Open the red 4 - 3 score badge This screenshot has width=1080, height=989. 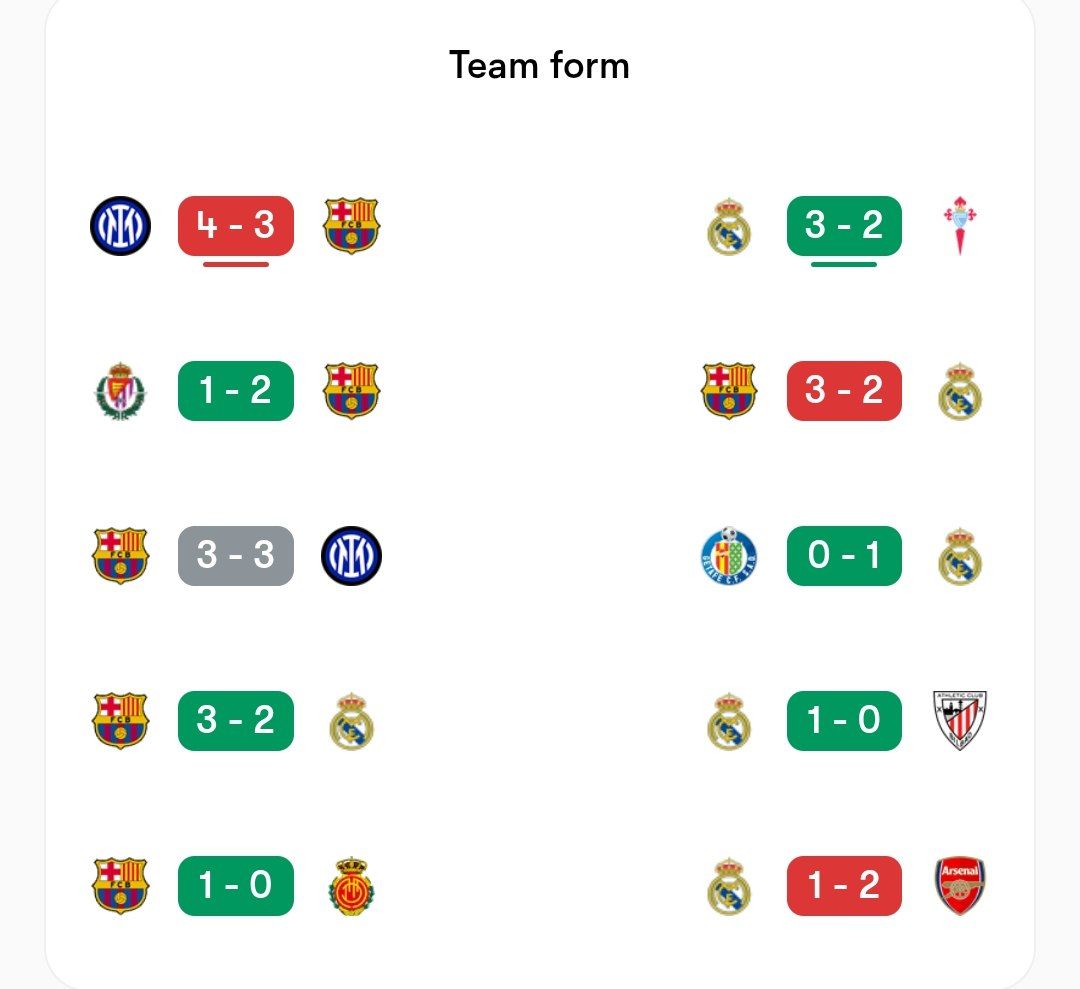click(236, 226)
